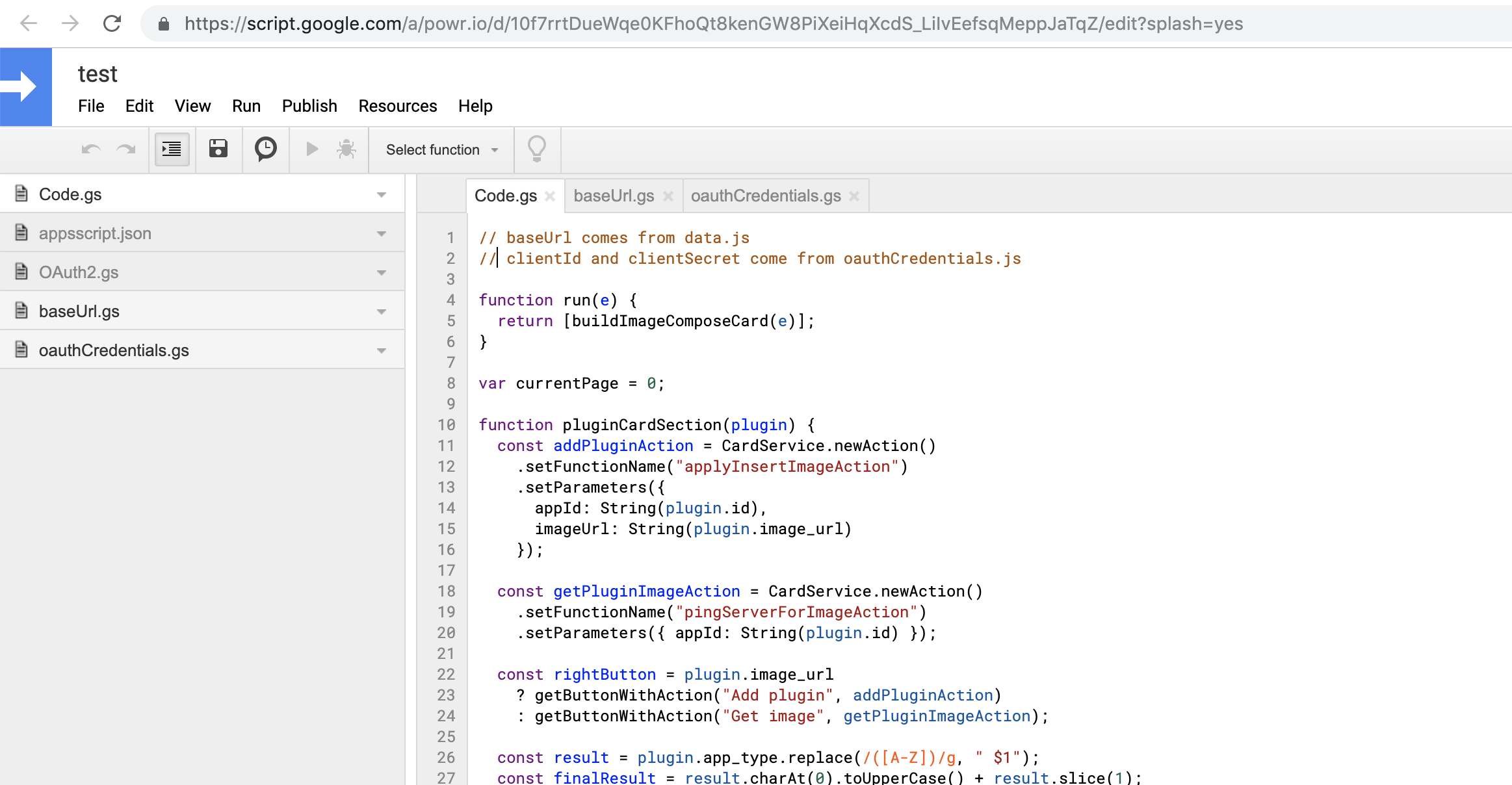Save the script with floppy icon
The image size is (1512, 785).
coord(218,149)
